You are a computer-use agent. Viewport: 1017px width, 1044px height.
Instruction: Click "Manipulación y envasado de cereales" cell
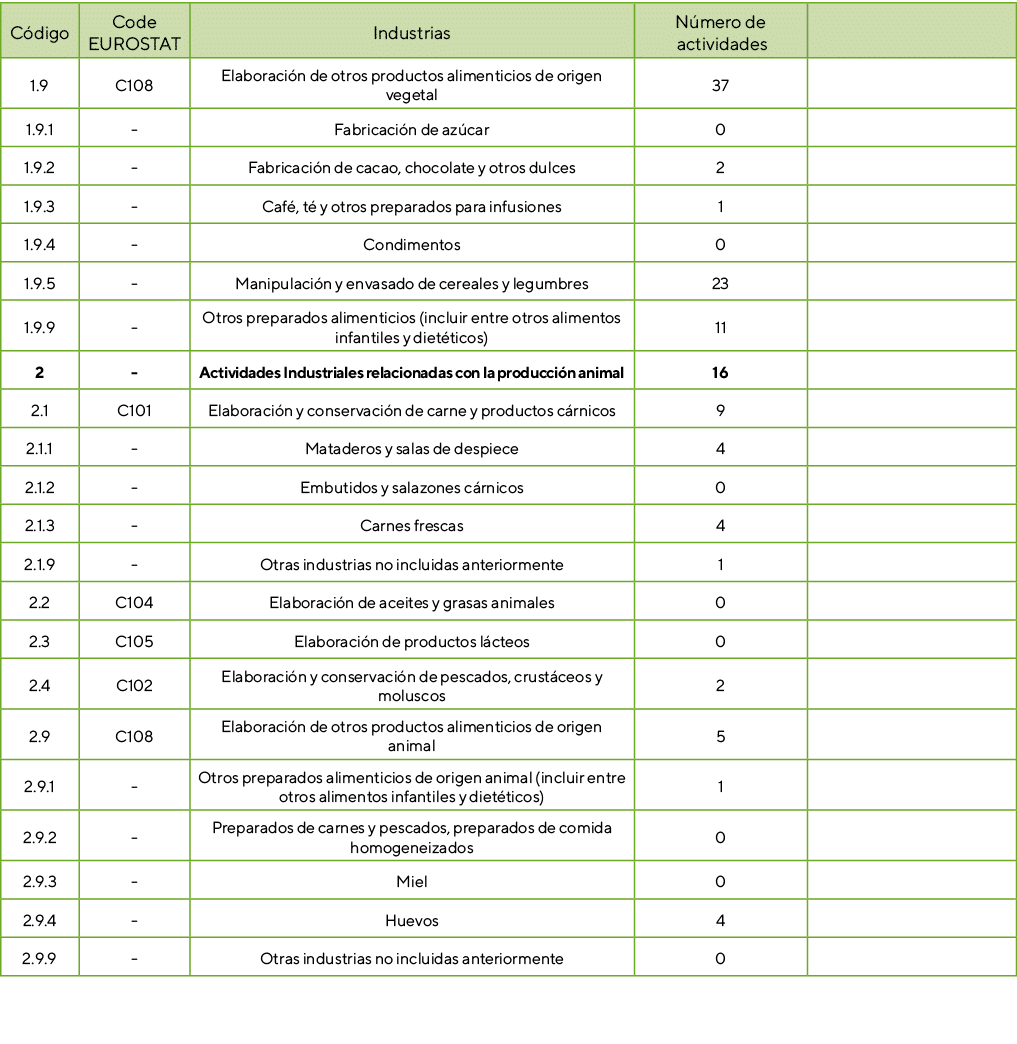point(411,284)
